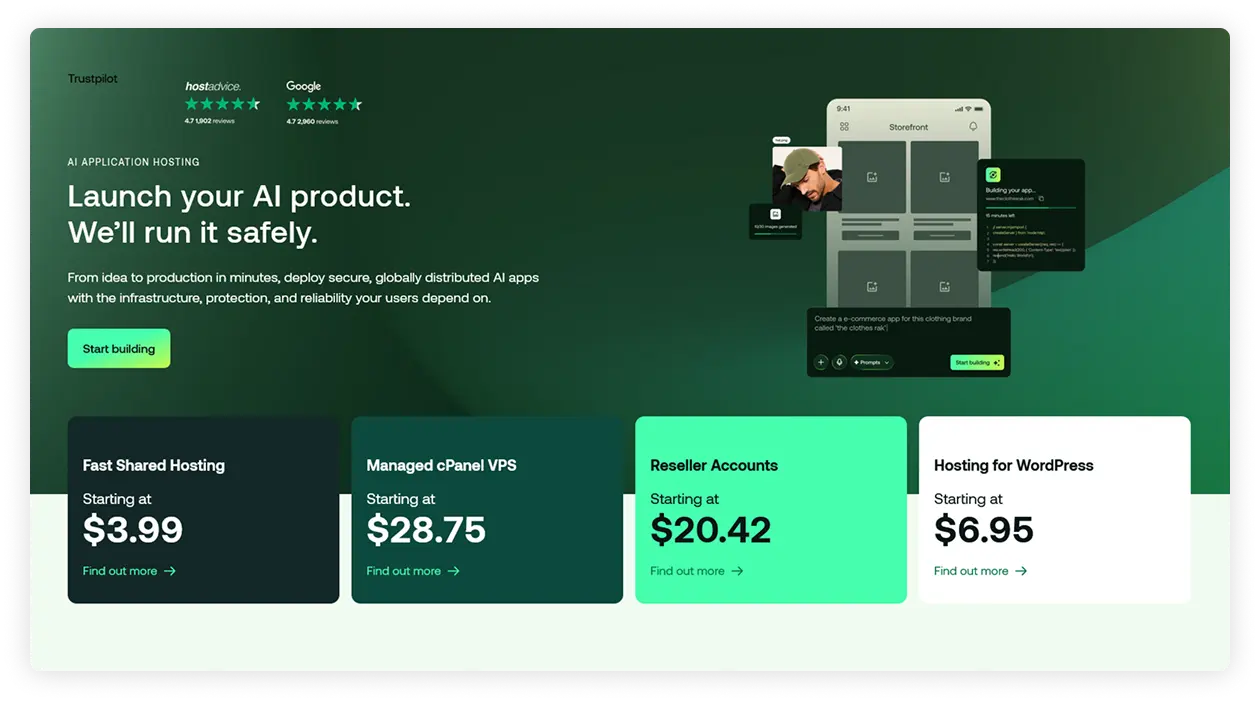
Task: Click Start building in the prompt composer
Action: click(x=972, y=361)
